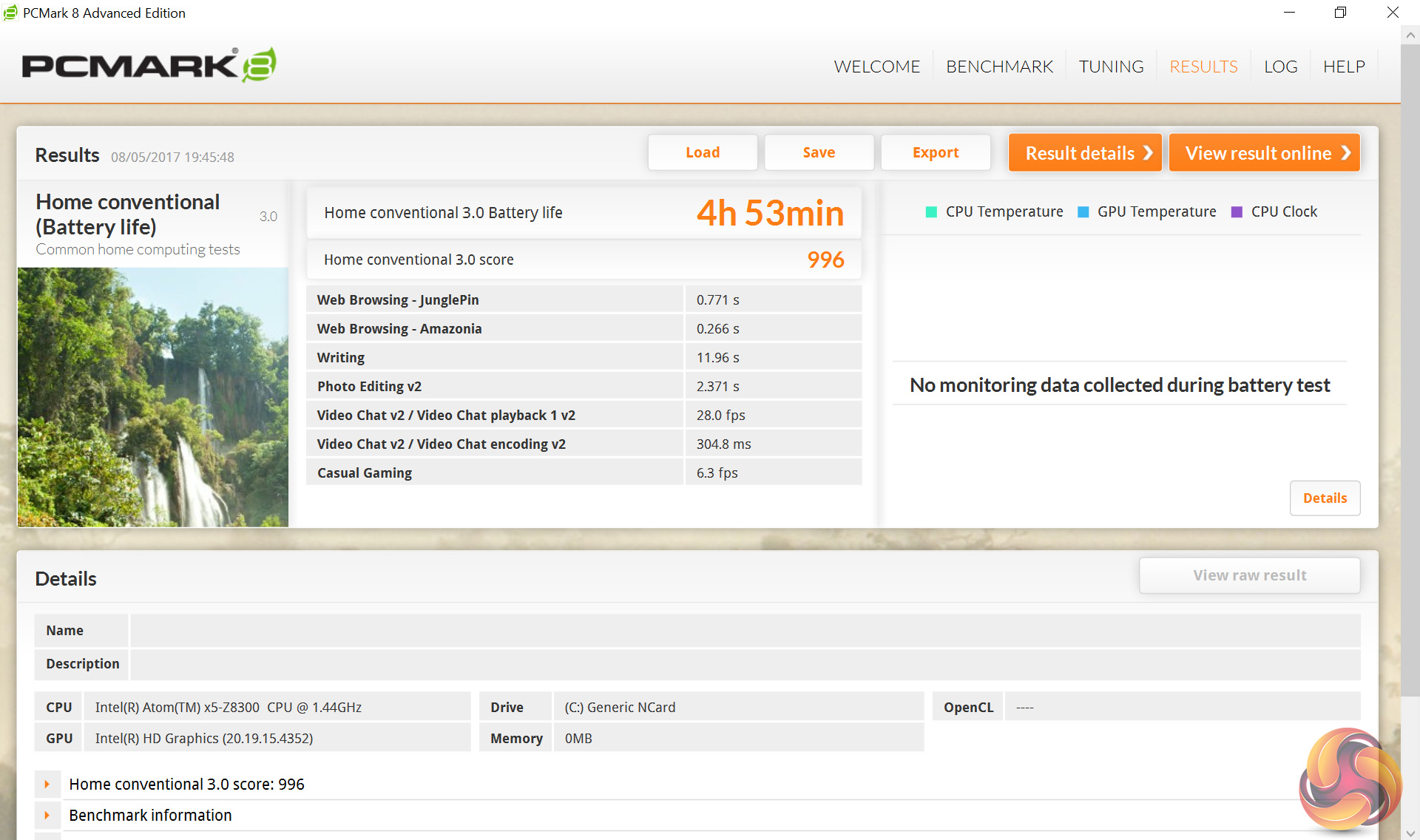Click the CPU Temperature legend square
The width and height of the screenshot is (1420, 840).
tap(931, 212)
